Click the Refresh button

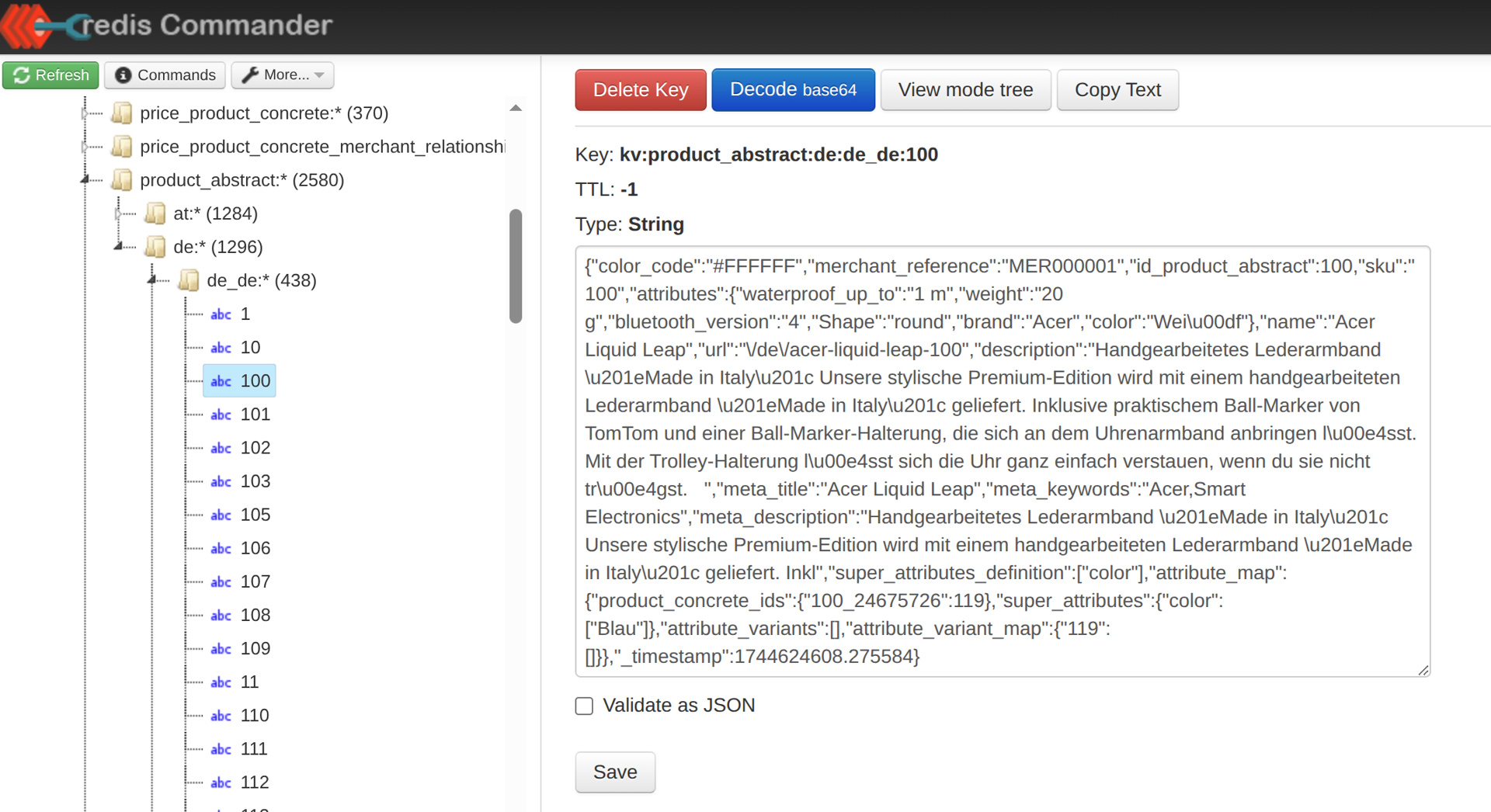[x=50, y=75]
